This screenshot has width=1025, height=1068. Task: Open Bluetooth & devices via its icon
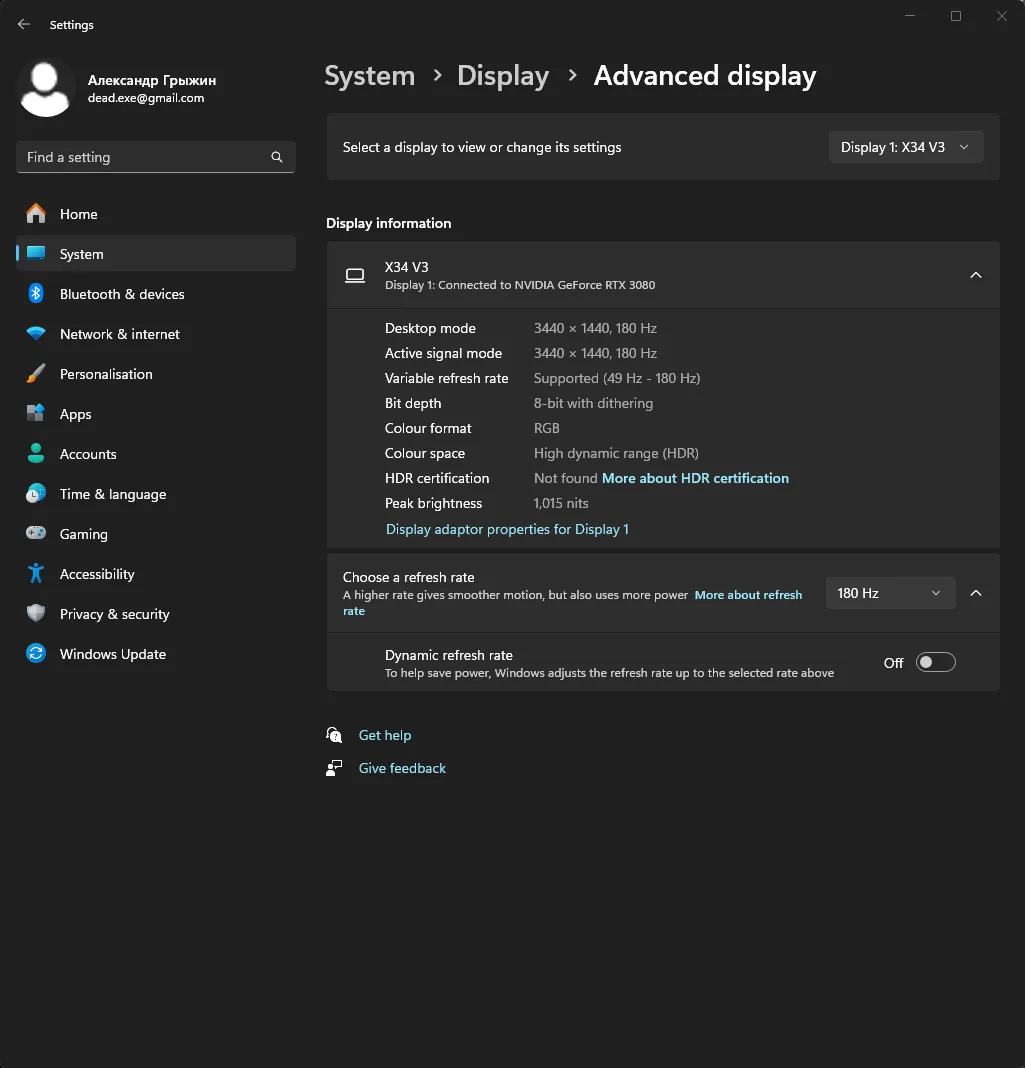[x=36, y=294]
